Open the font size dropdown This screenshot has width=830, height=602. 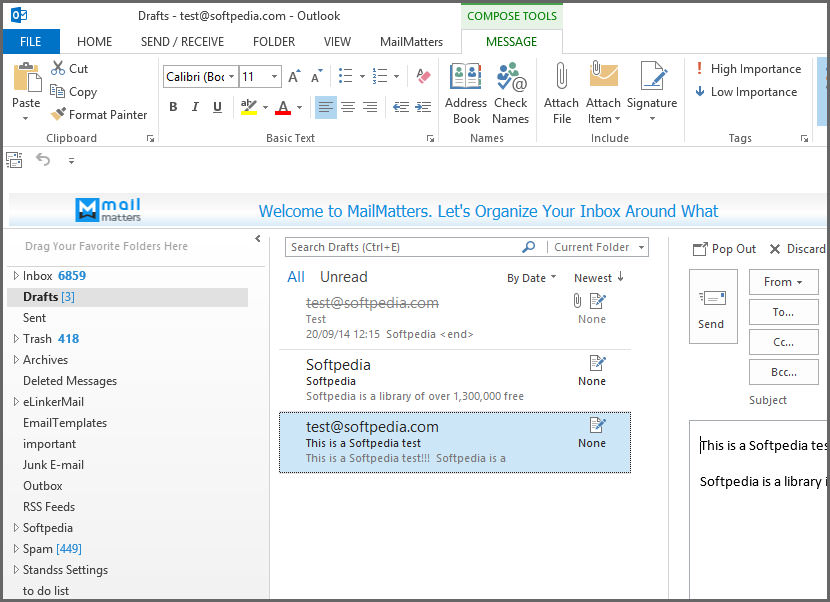[274, 77]
